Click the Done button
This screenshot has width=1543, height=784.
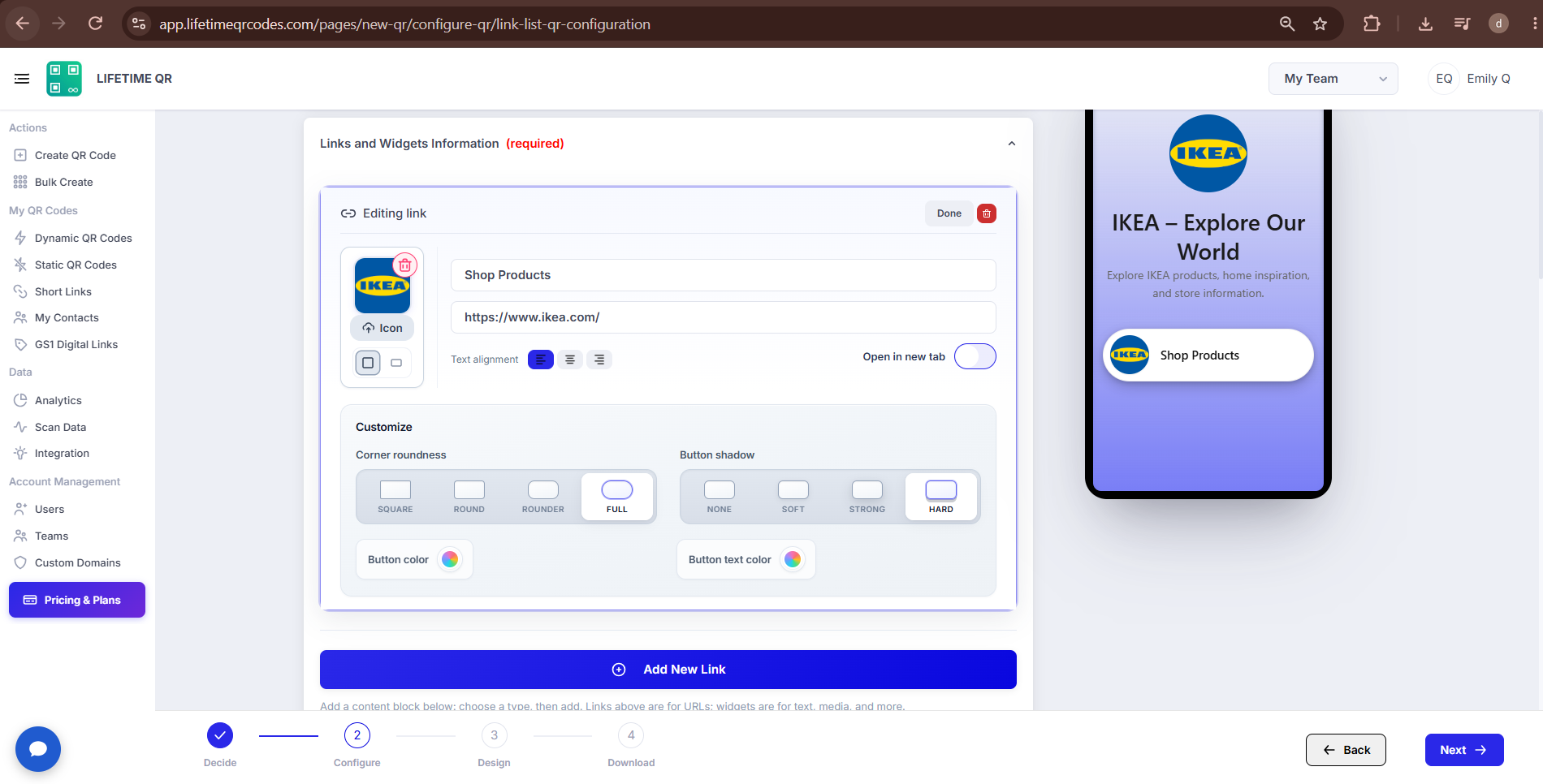949,213
